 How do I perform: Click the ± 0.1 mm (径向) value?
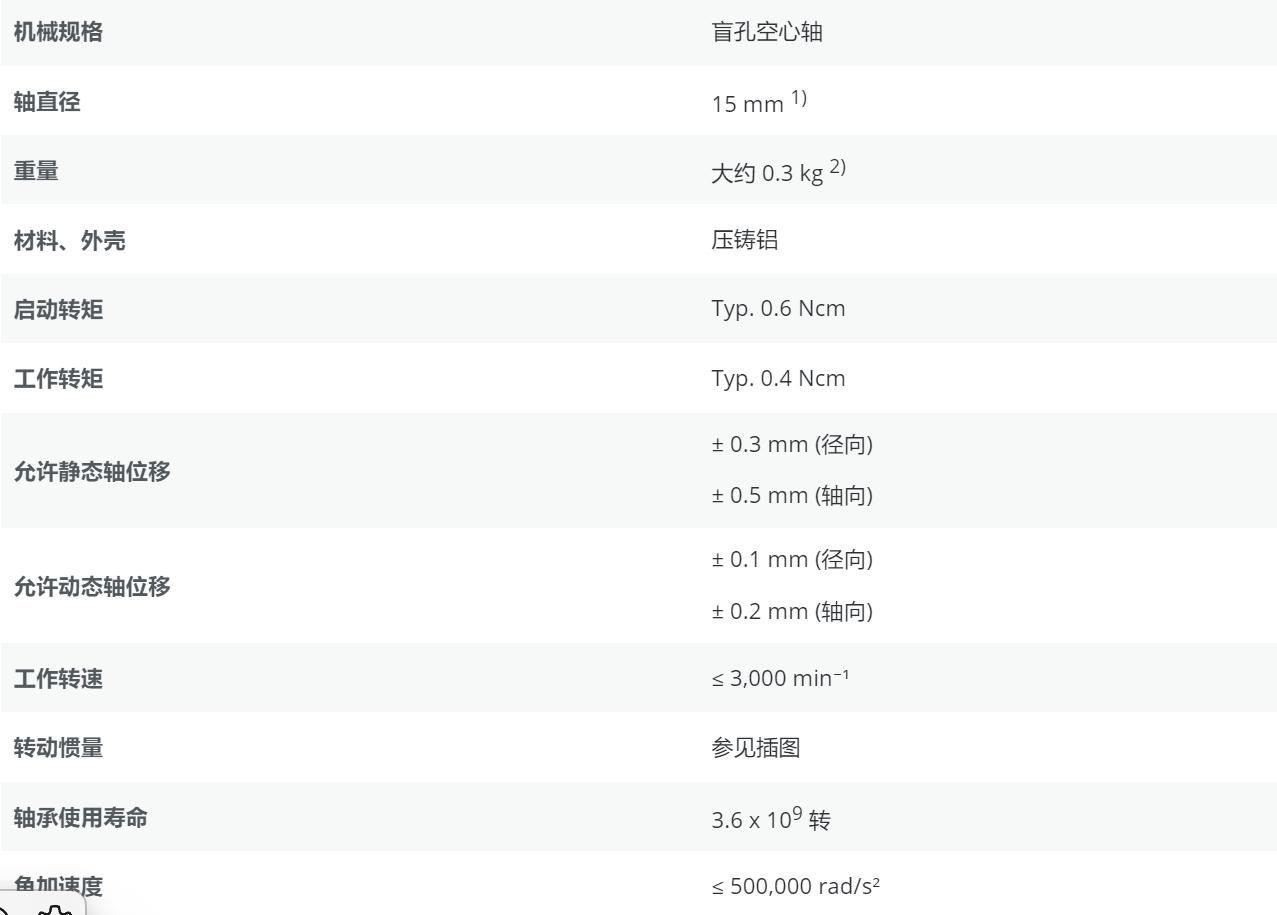tap(792, 561)
